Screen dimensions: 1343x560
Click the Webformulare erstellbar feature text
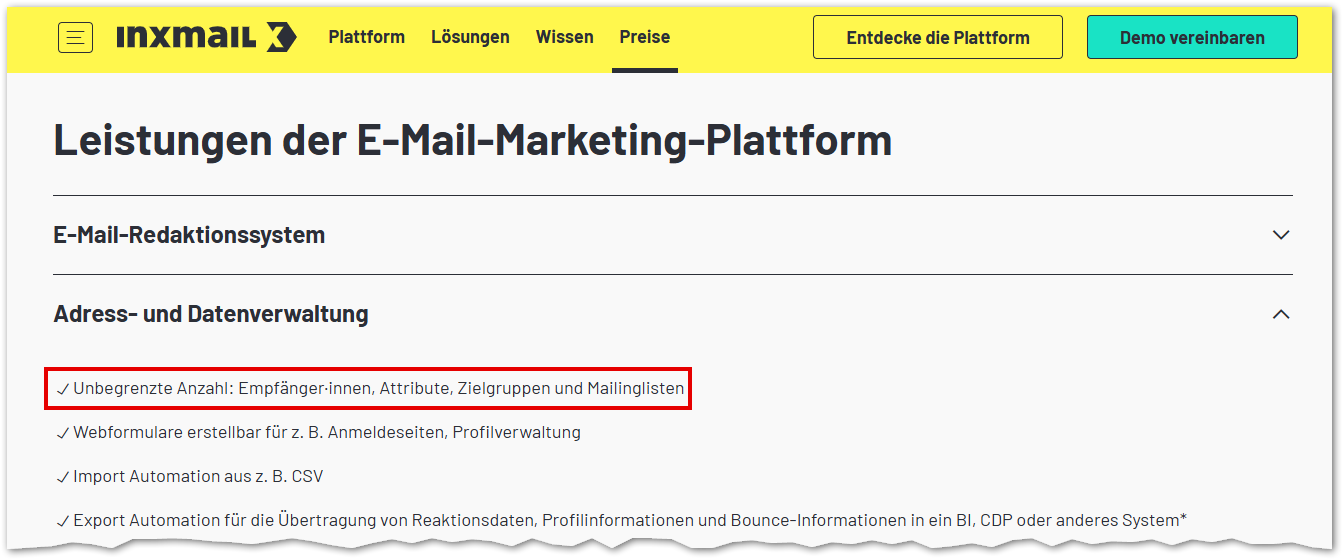326,433
